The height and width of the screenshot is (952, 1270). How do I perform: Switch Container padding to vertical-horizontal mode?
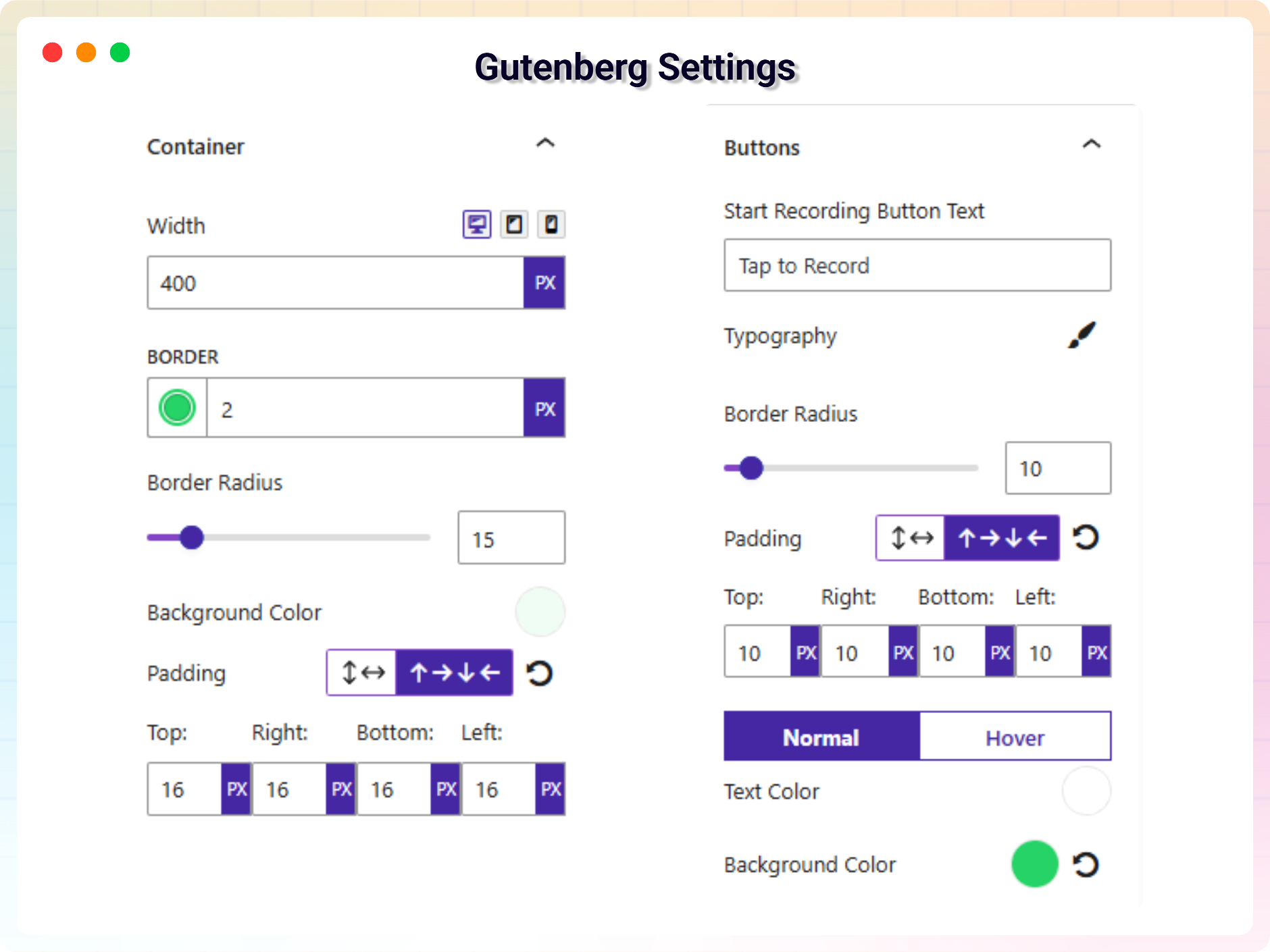point(362,672)
